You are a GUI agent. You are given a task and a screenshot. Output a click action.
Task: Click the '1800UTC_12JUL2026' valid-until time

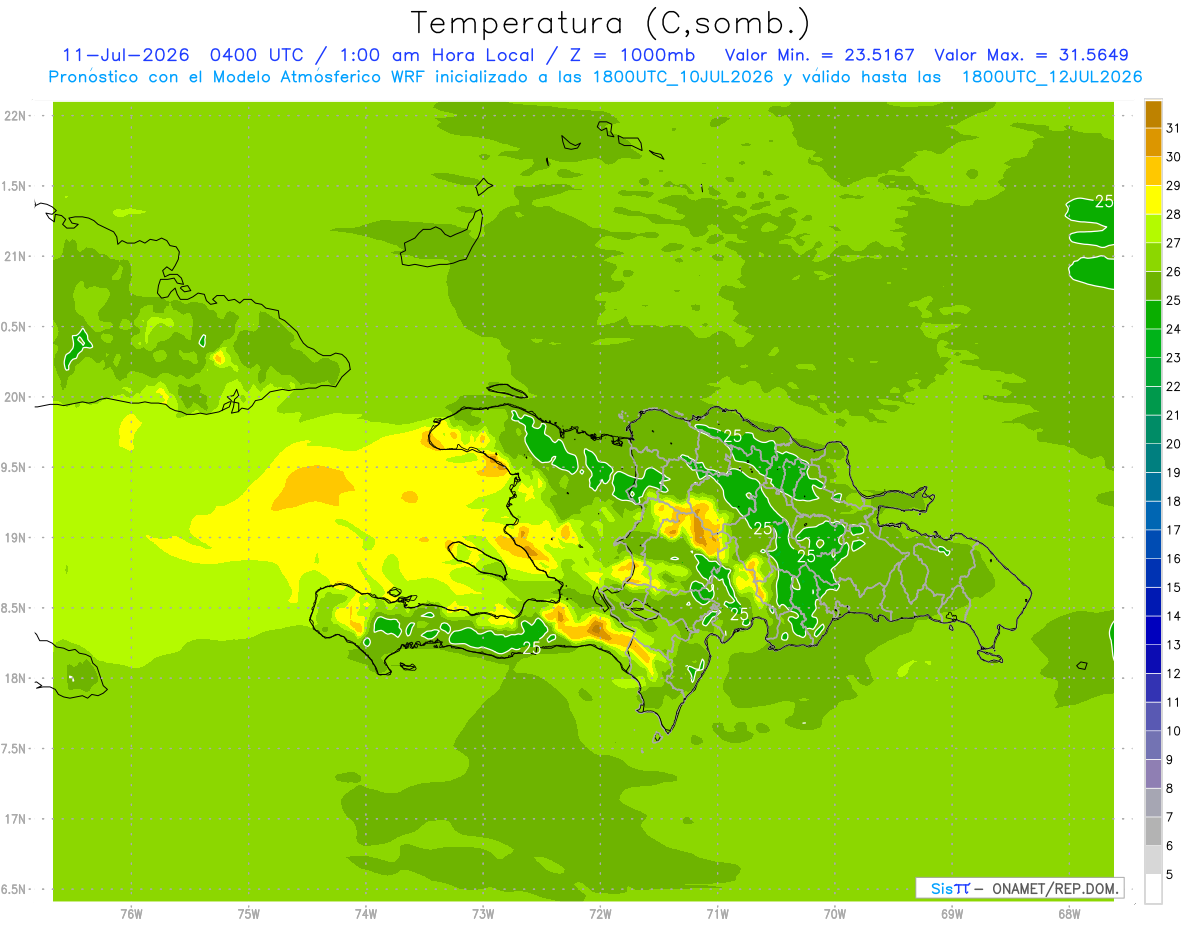coord(1052,77)
